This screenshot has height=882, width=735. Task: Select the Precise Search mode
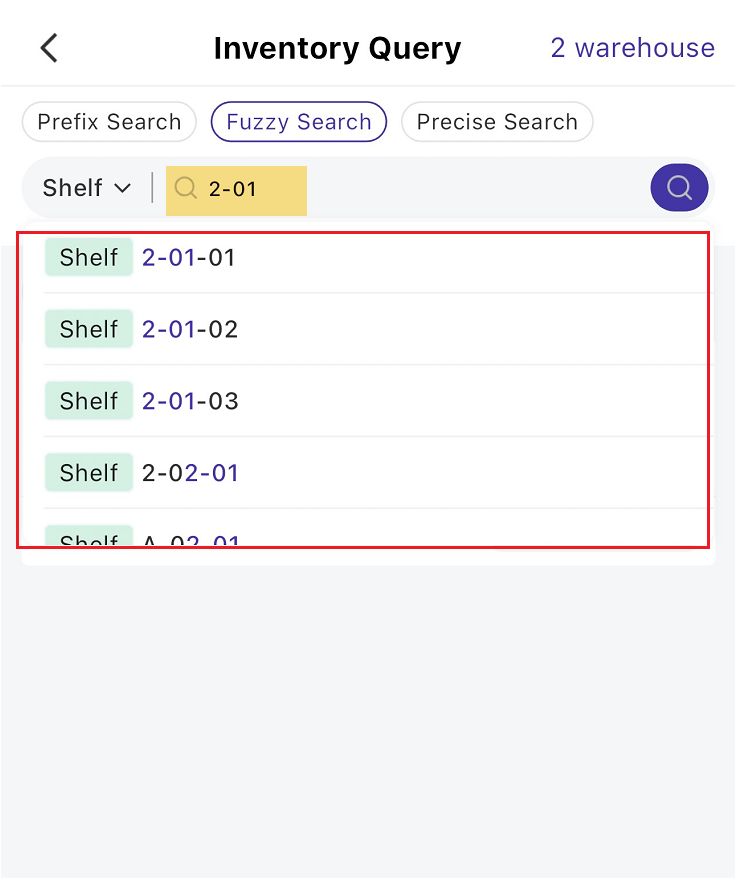pos(497,122)
